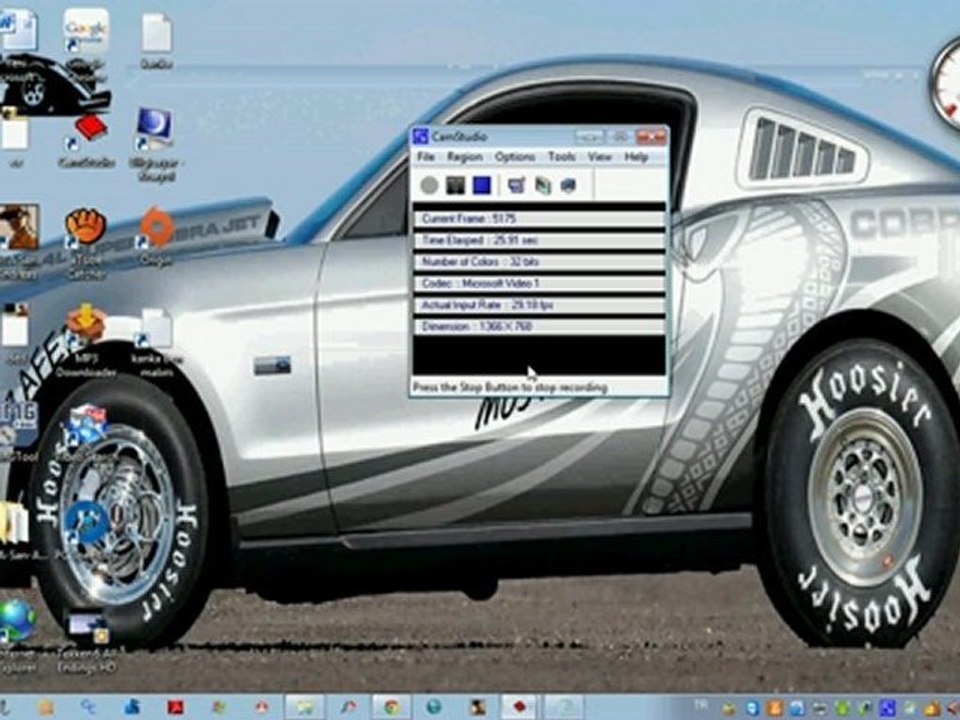Open the Region menu in CamStudio
960x720 pixels.
pyautogui.click(x=465, y=157)
